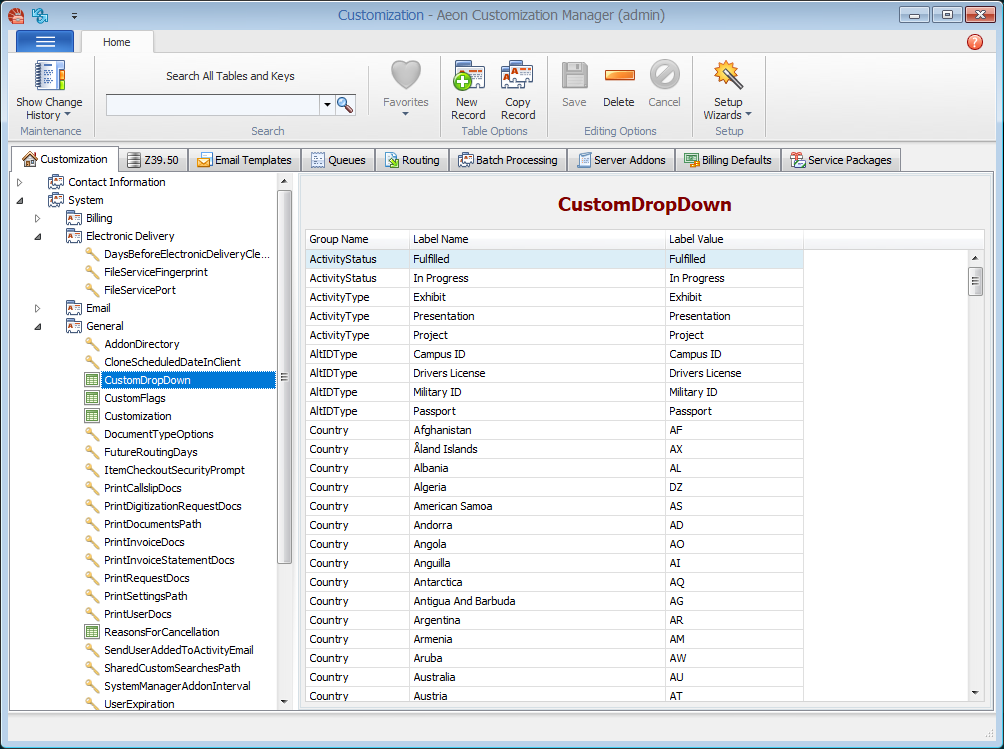Click the search magnifier icon

tap(346, 105)
